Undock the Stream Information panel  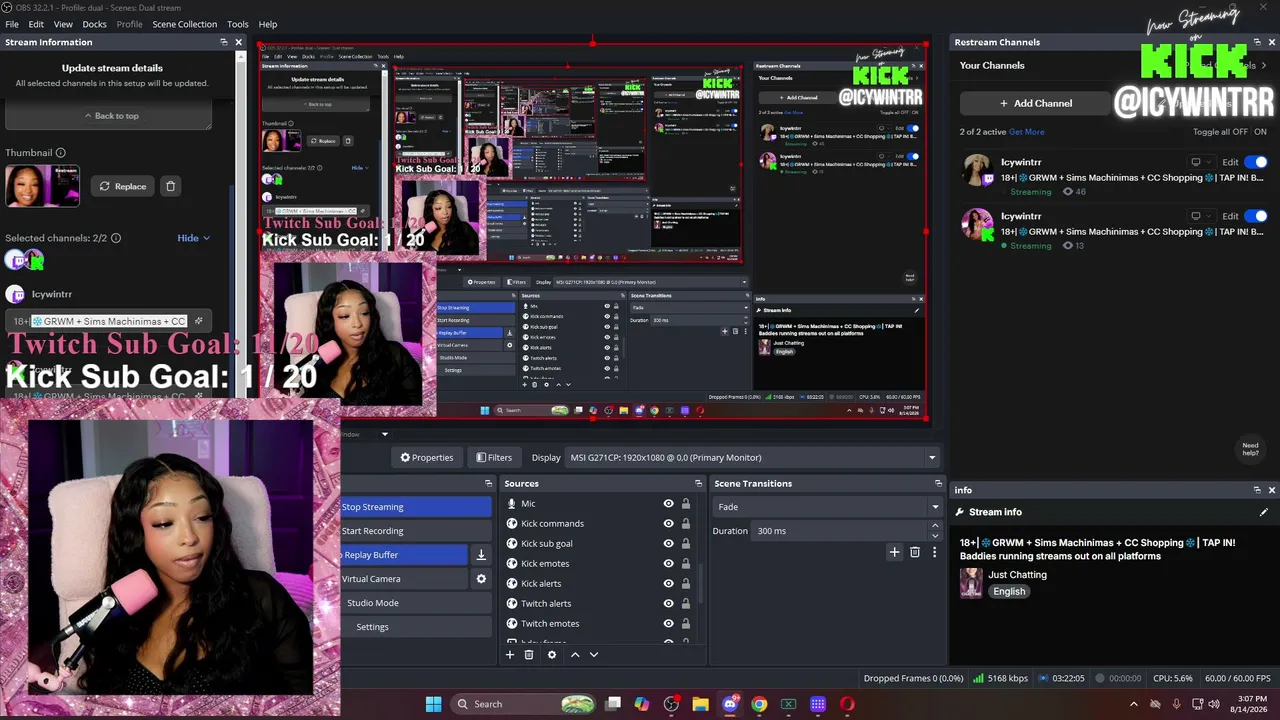[224, 42]
